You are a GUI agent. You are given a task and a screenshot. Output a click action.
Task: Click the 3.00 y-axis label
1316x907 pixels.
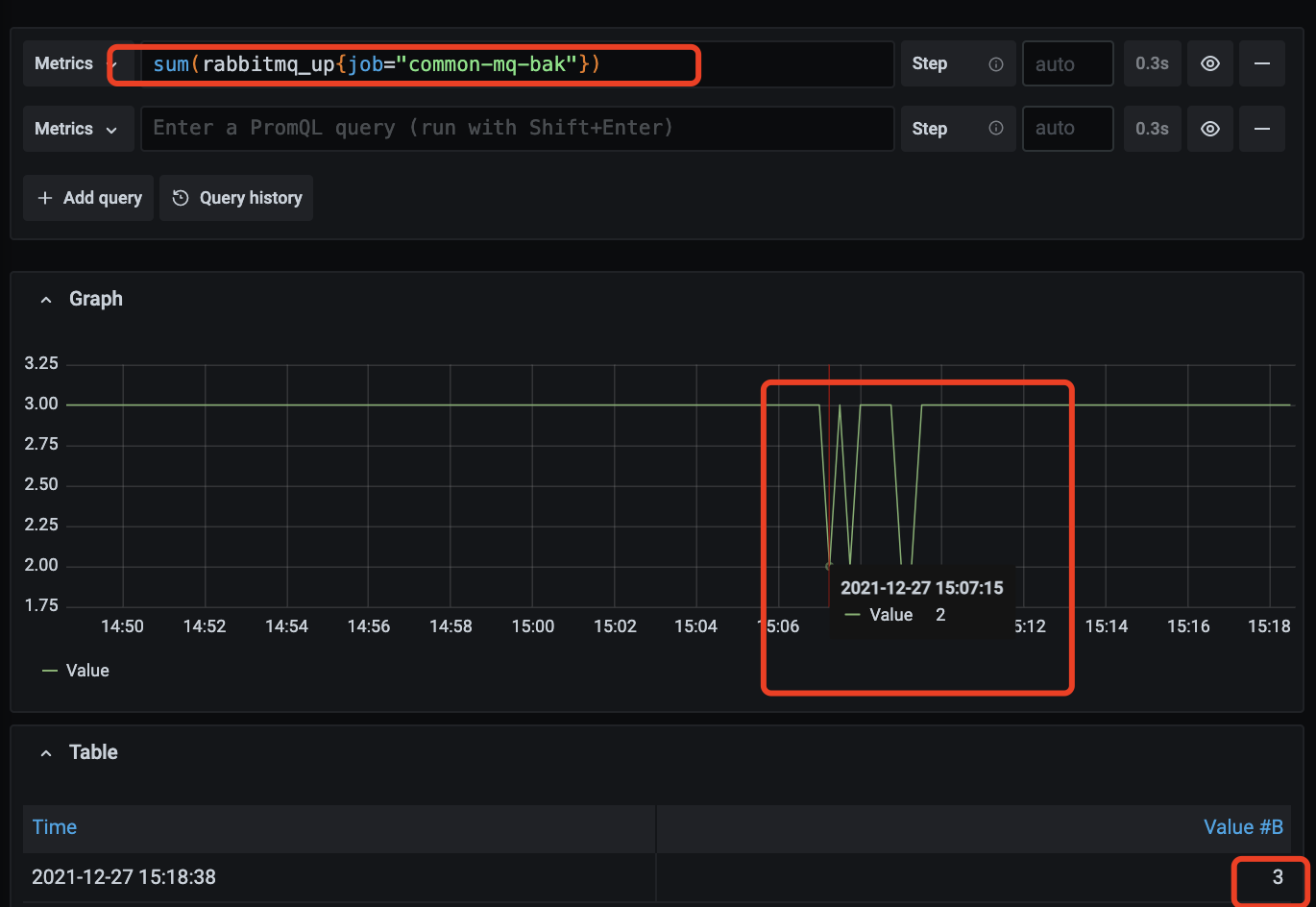point(41,404)
